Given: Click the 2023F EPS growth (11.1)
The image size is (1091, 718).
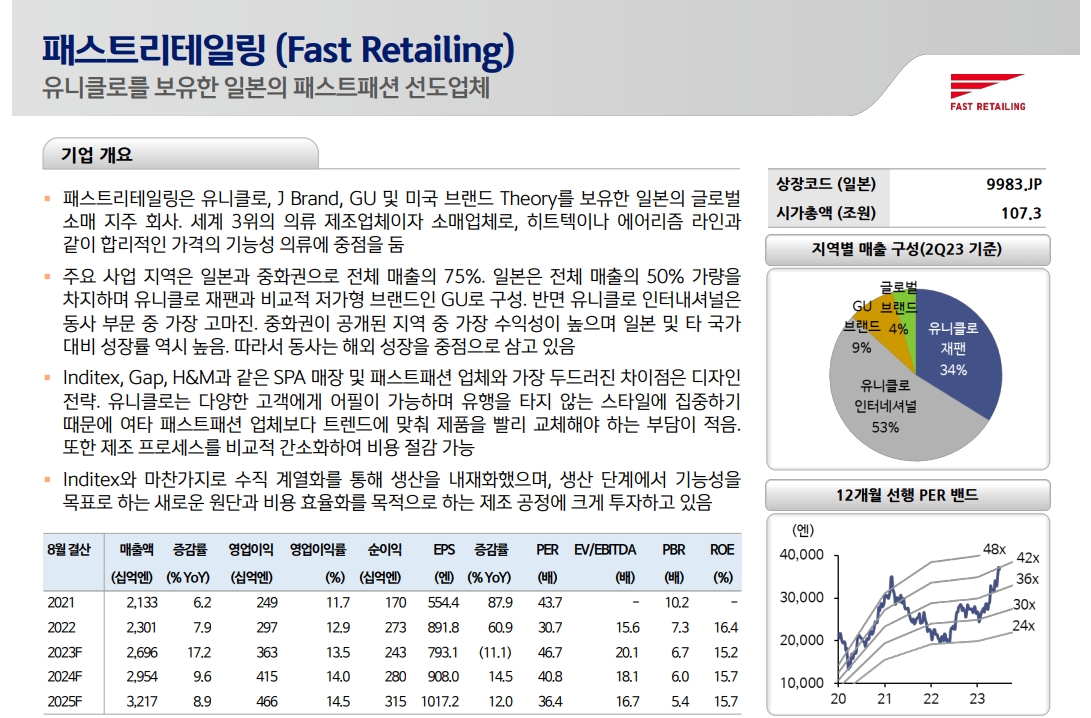Looking at the screenshot, I should (495, 653).
